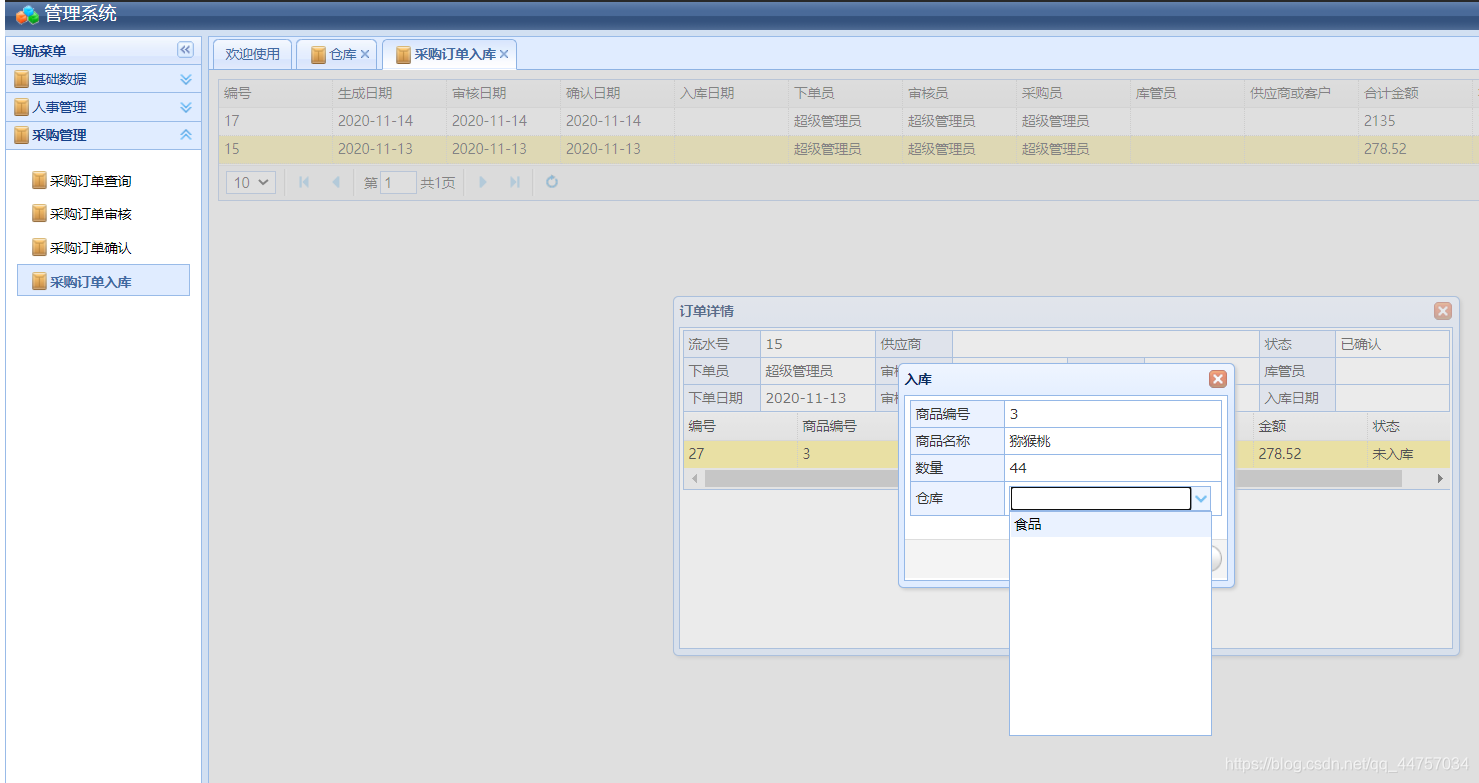Click the 仓库 text input field

(1100, 498)
